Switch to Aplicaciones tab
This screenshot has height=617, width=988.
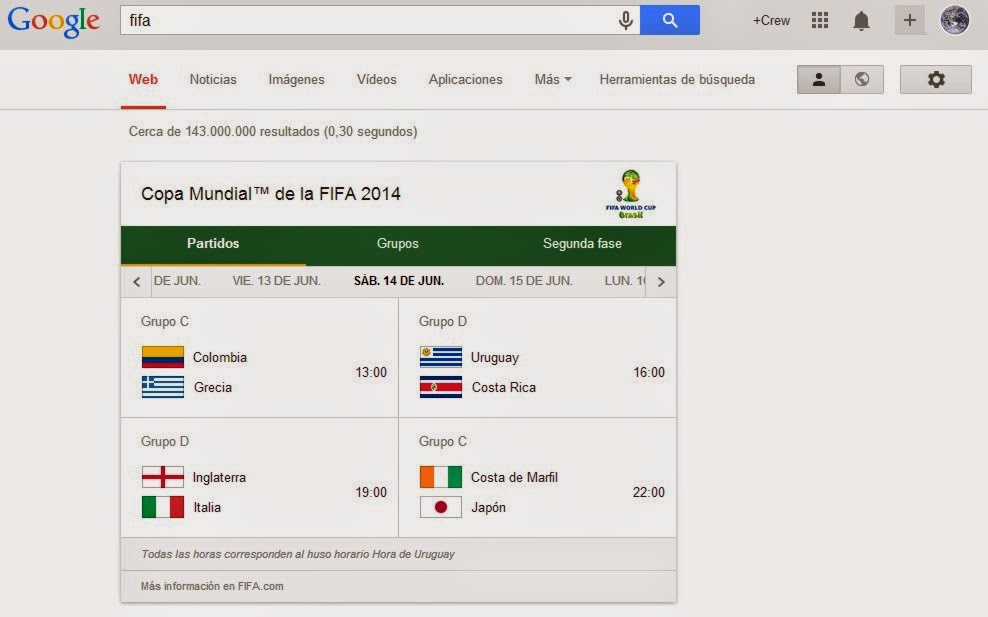[466, 79]
